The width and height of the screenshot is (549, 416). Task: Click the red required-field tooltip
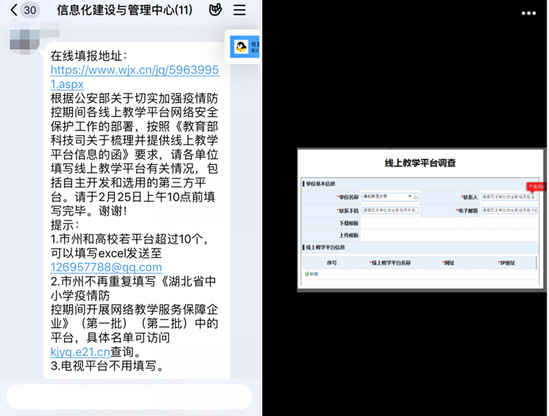[536, 186]
